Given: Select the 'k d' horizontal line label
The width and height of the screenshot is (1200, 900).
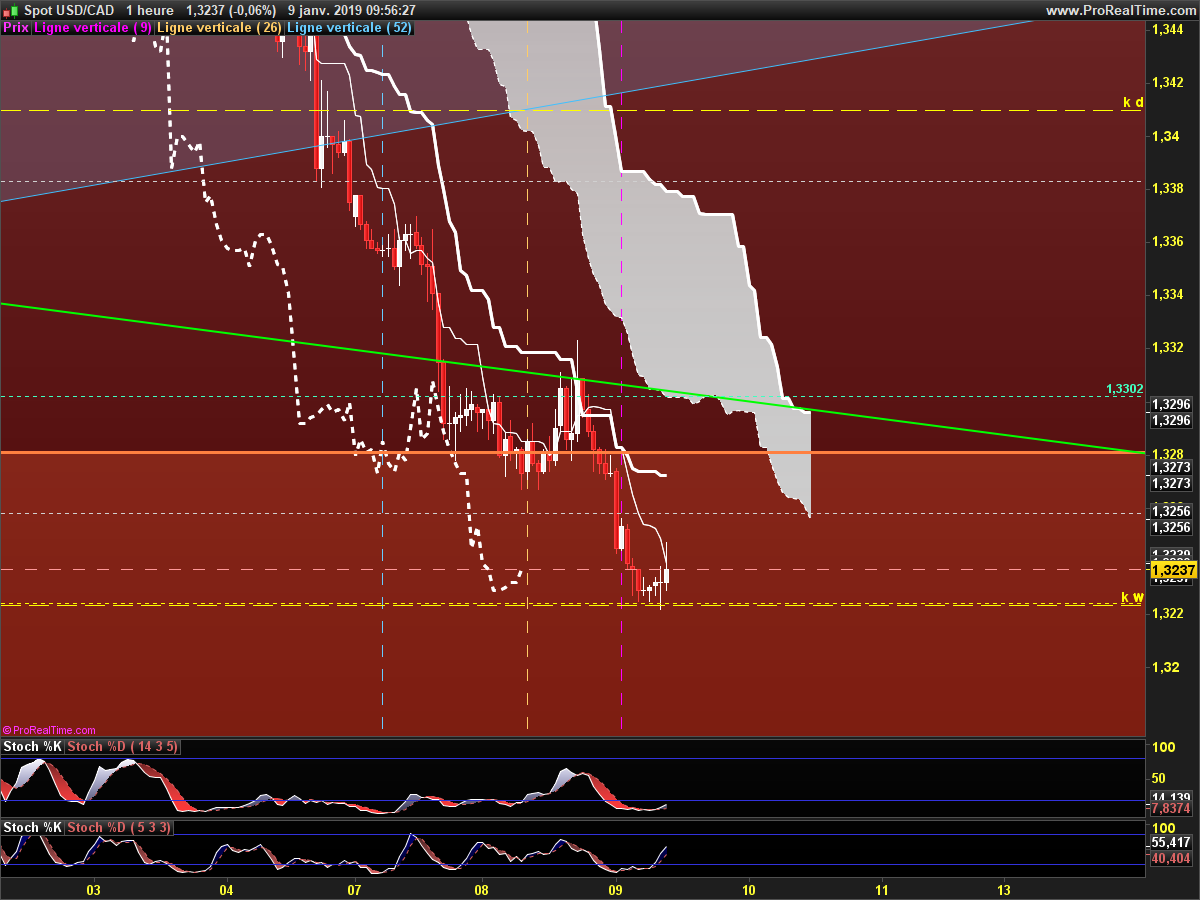Looking at the screenshot, I should tap(1133, 102).
